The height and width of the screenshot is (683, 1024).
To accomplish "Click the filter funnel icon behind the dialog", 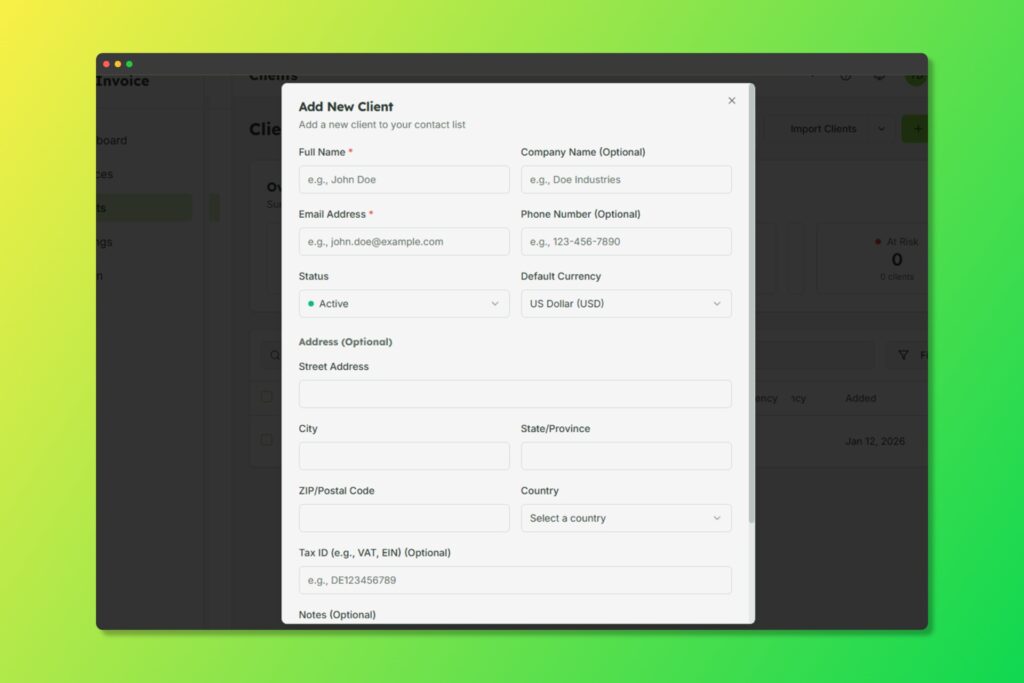I will click(903, 355).
